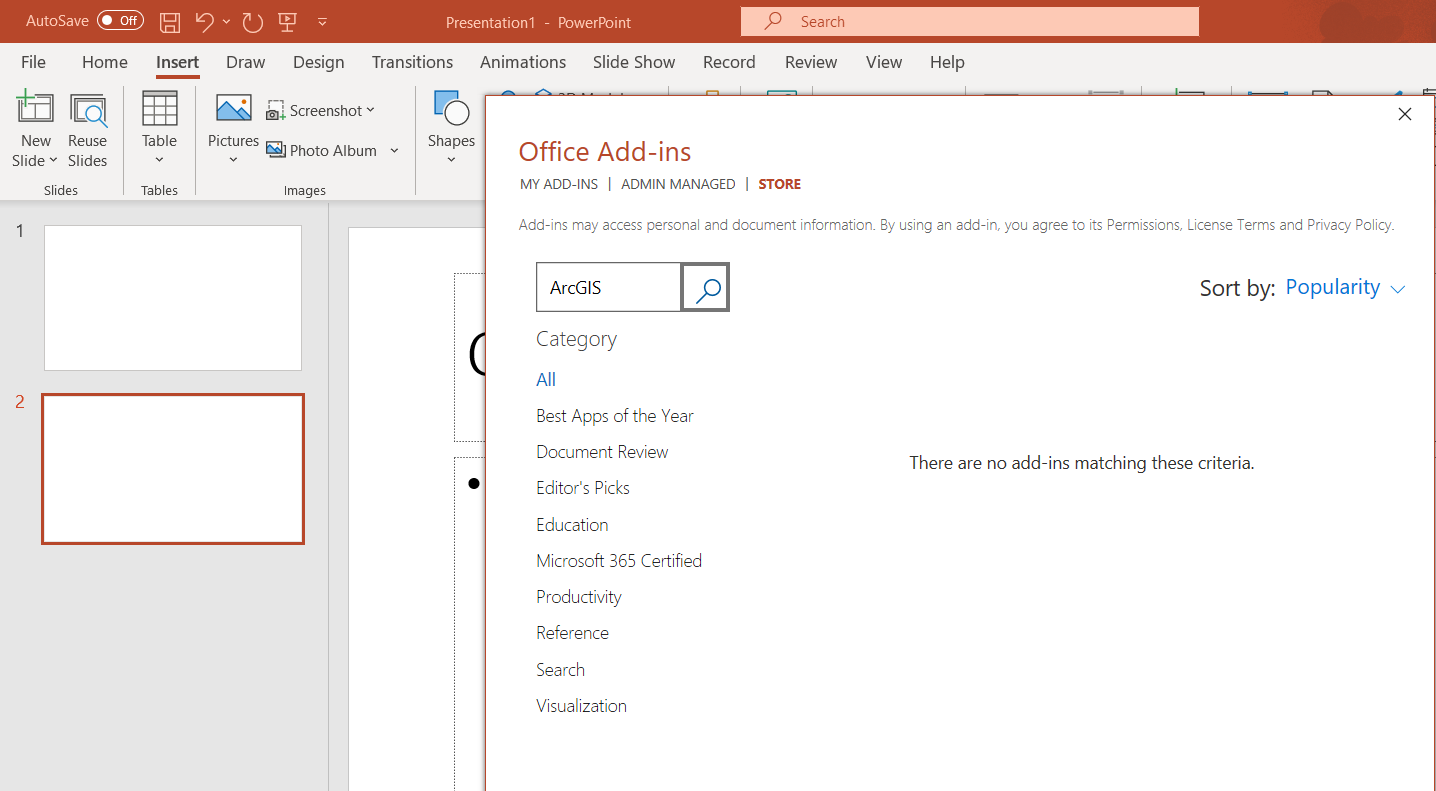
Task: Click 'There are no add-ins matching these criteria.' message
Action: click(1081, 463)
